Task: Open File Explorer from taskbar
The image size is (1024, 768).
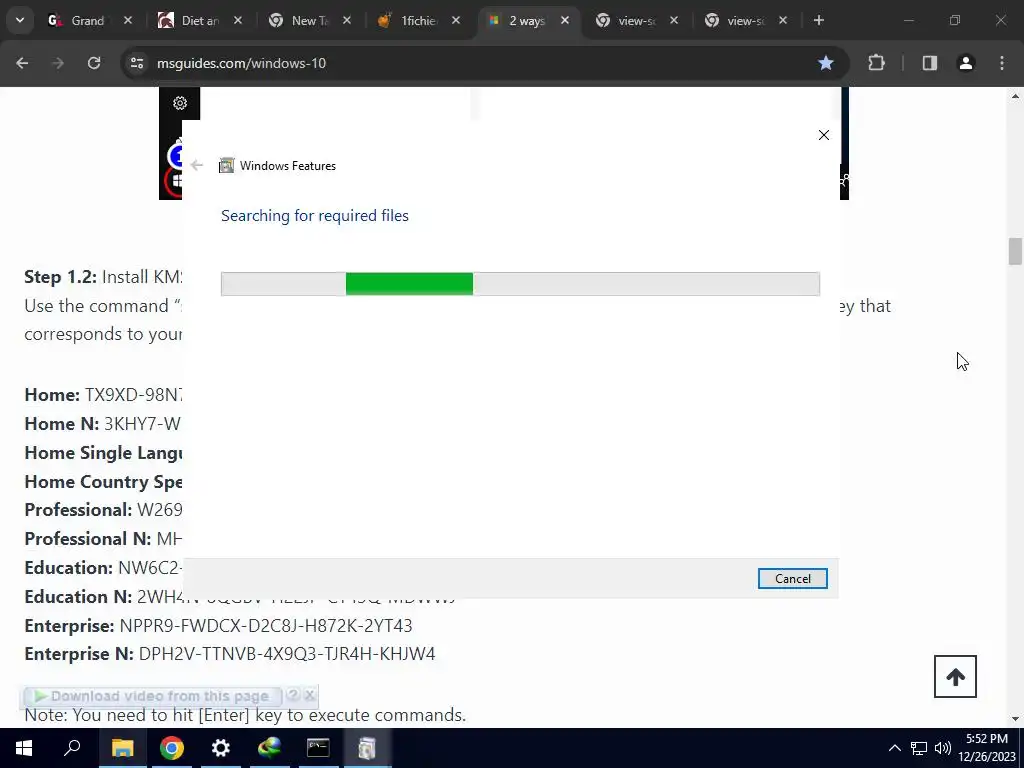Action: coord(122,748)
